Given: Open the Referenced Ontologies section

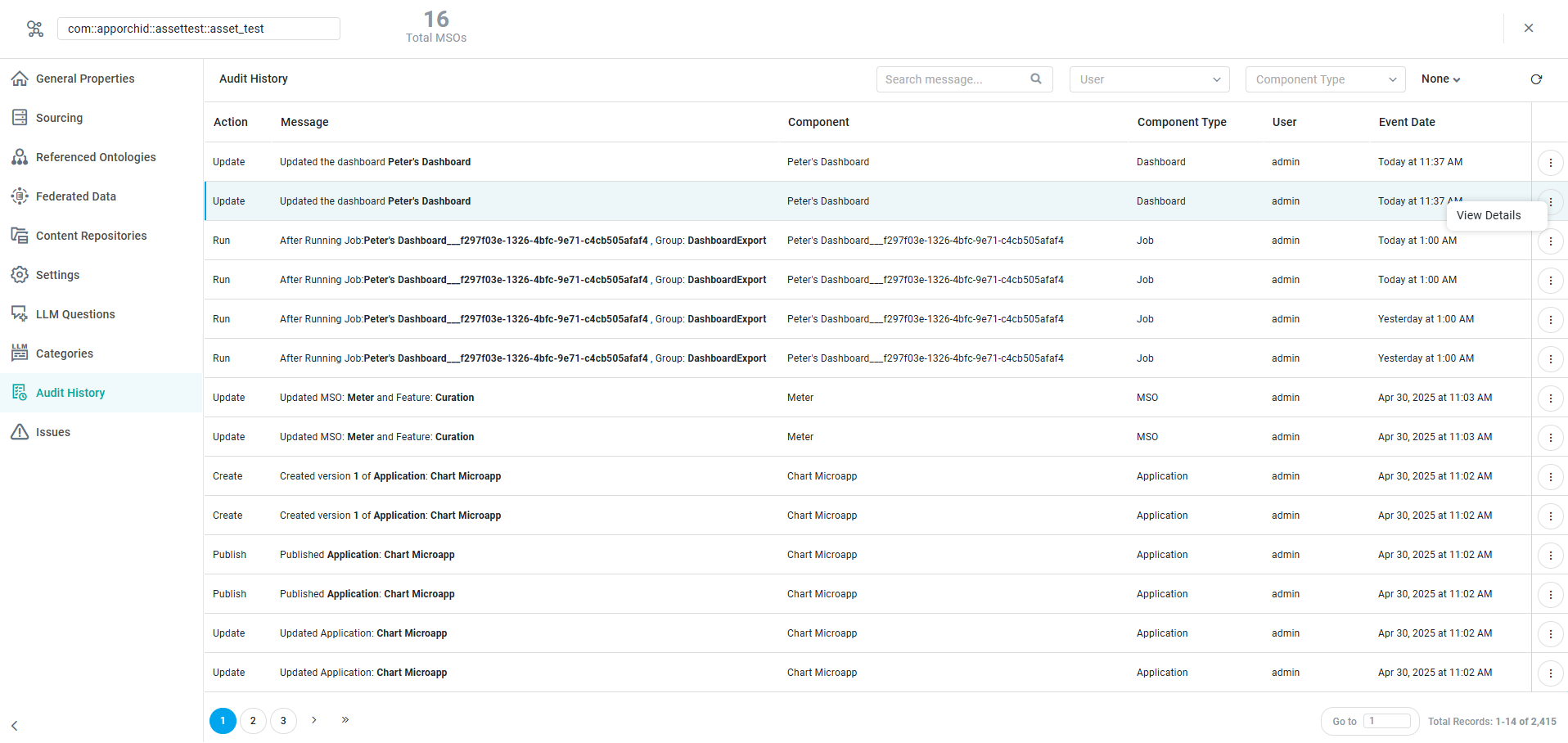Looking at the screenshot, I should click(x=95, y=157).
